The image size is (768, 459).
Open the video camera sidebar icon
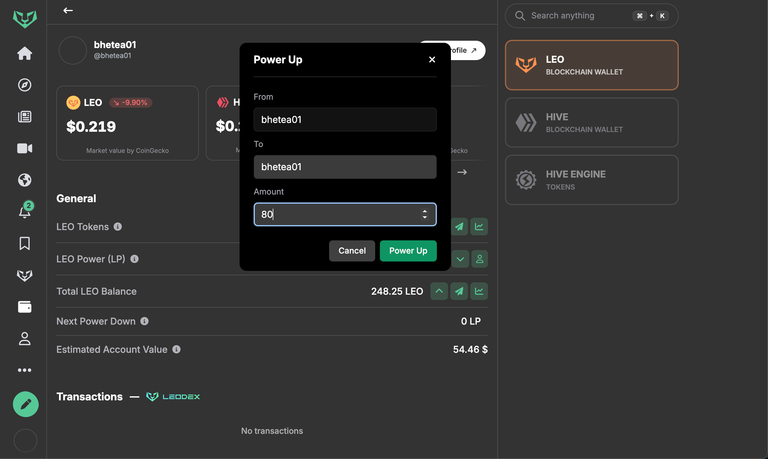click(24, 148)
